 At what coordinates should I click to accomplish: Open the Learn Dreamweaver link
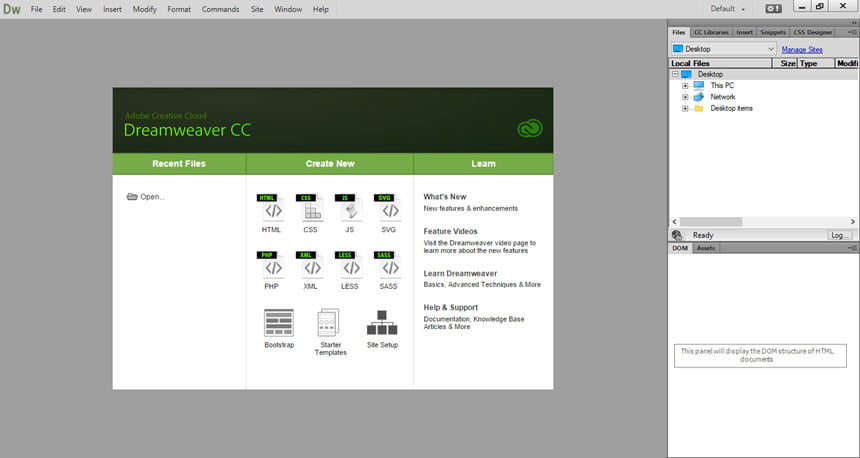(460, 273)
